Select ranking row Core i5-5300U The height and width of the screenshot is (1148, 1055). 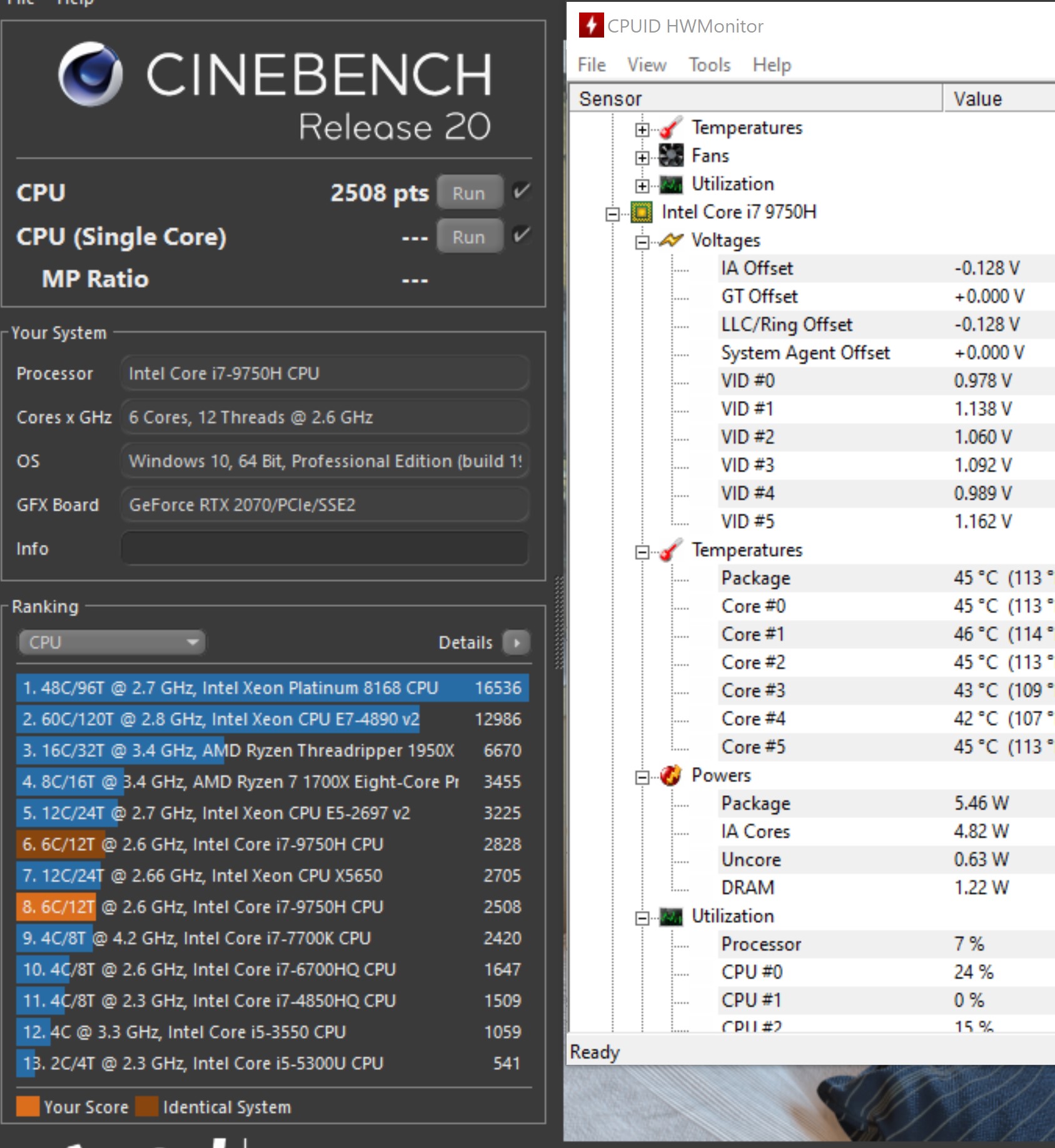point(273,1063)
